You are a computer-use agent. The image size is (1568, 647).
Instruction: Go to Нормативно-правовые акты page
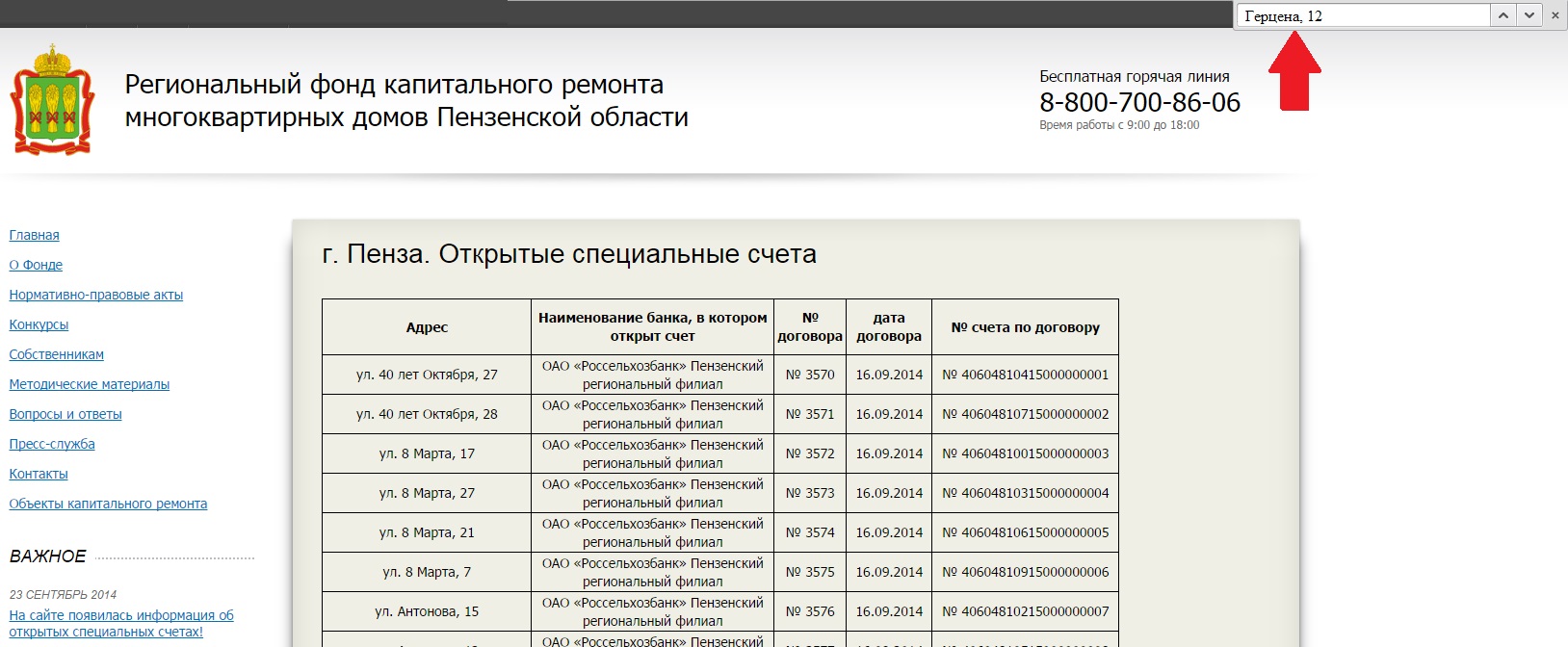96,295
